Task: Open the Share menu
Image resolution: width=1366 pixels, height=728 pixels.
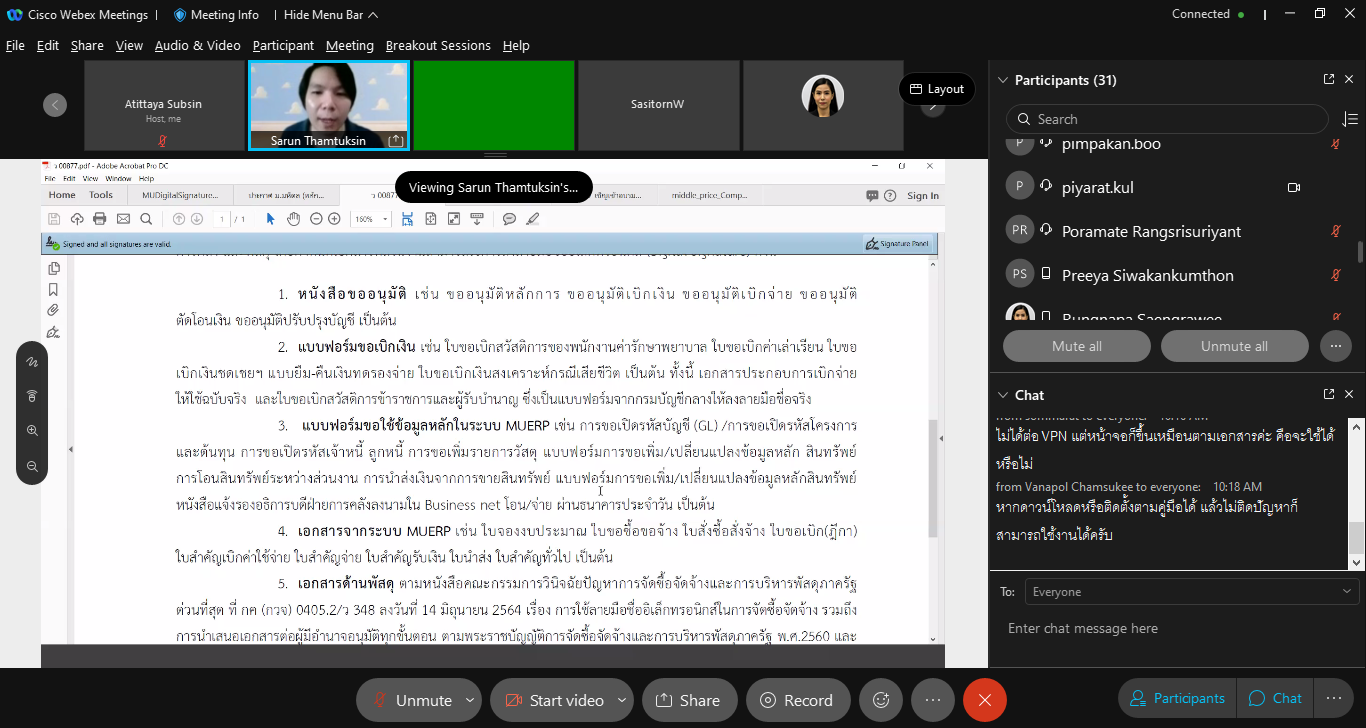Action: pos(87,45)
